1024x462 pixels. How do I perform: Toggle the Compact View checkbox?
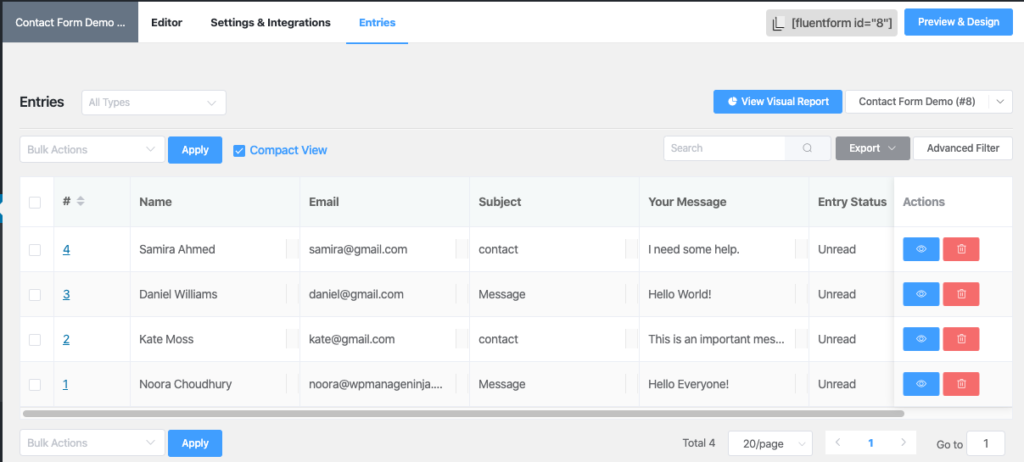(239, 150)
